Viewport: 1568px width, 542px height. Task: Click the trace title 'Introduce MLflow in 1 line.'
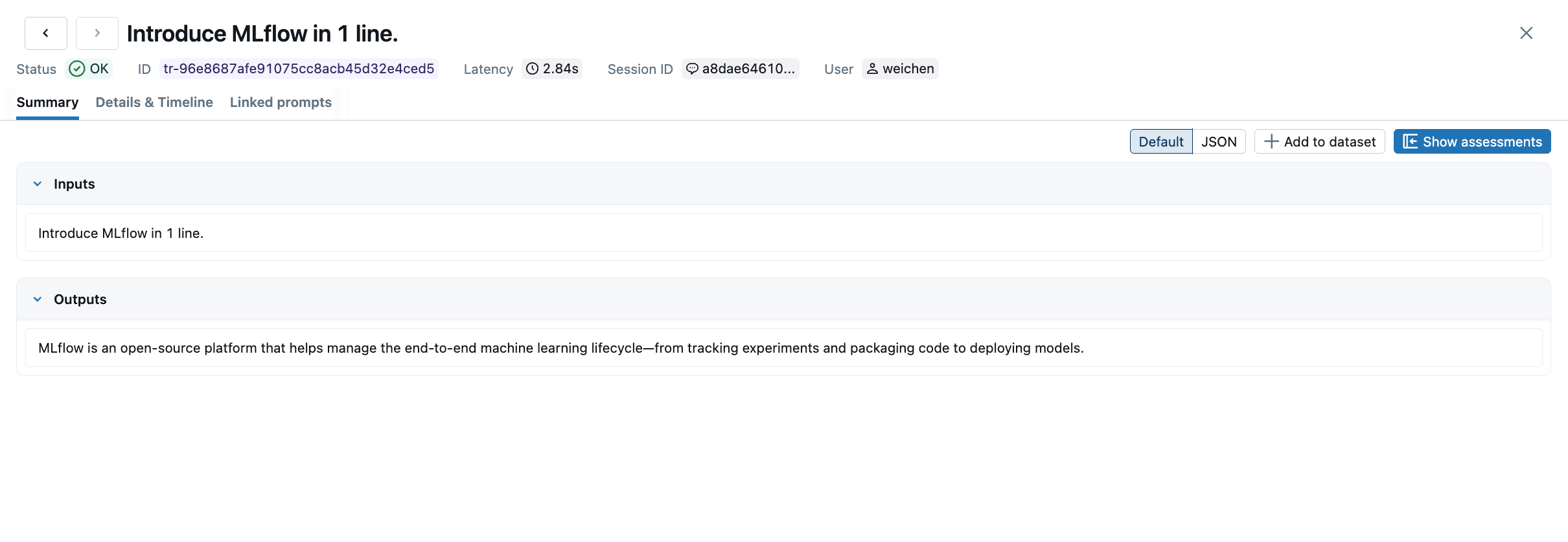tap(262, 34)
